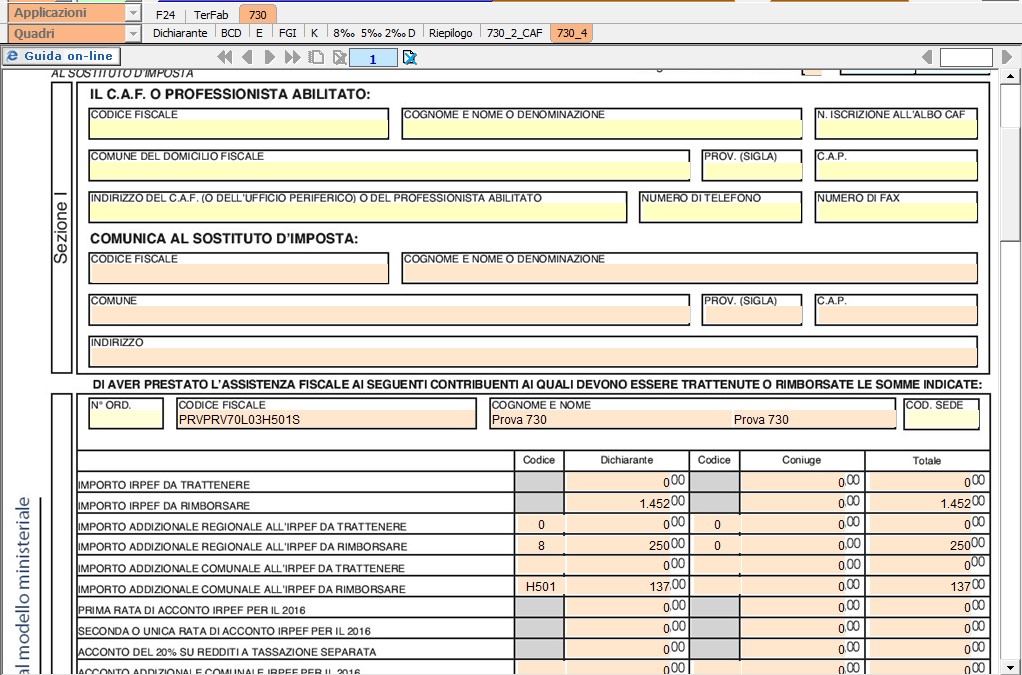Go to the next page with the right arrow
Viewport: 1022px width, 675px height.
point(269,57)
